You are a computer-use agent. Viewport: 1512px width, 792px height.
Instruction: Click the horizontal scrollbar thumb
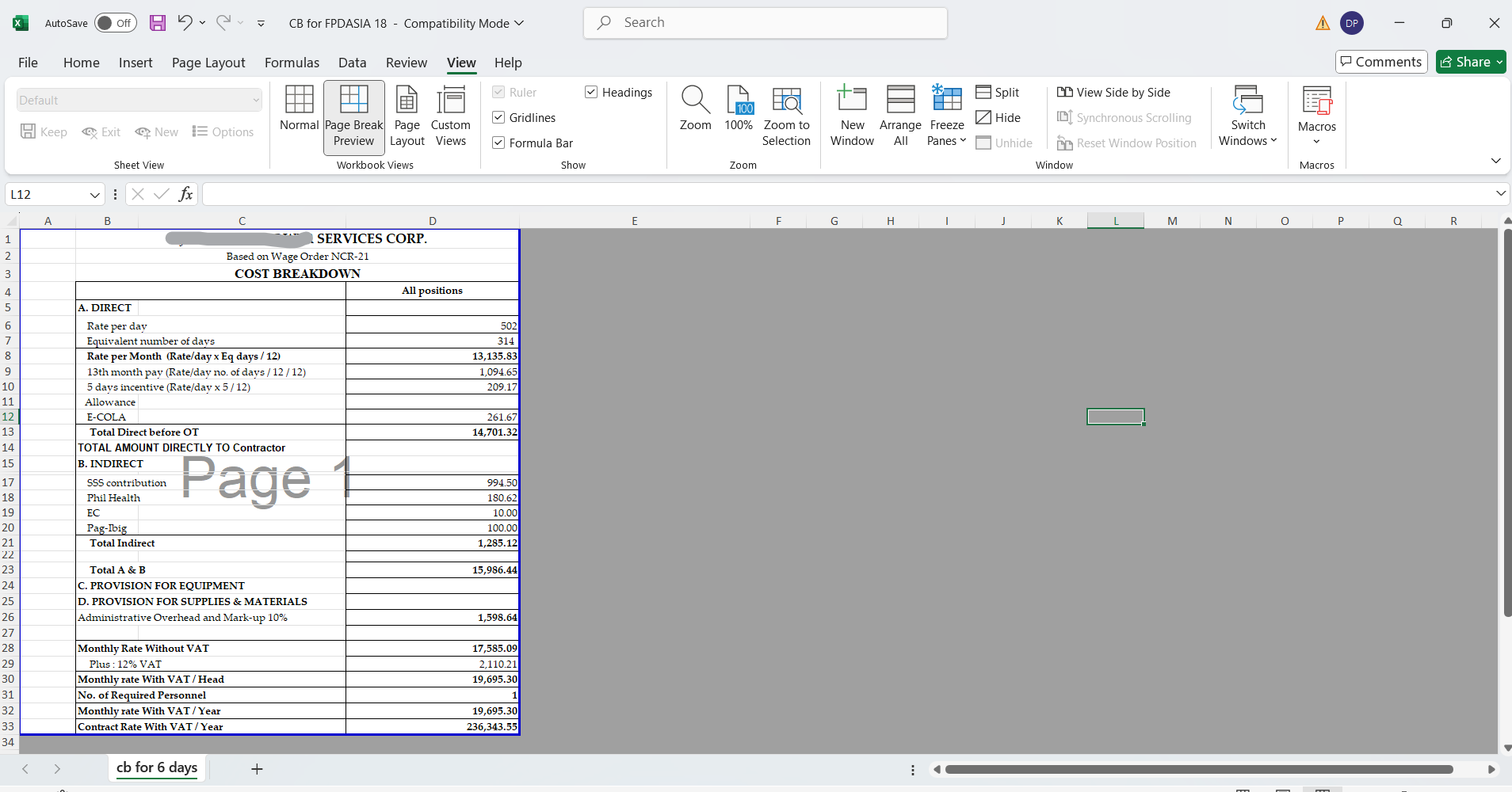1199,769
